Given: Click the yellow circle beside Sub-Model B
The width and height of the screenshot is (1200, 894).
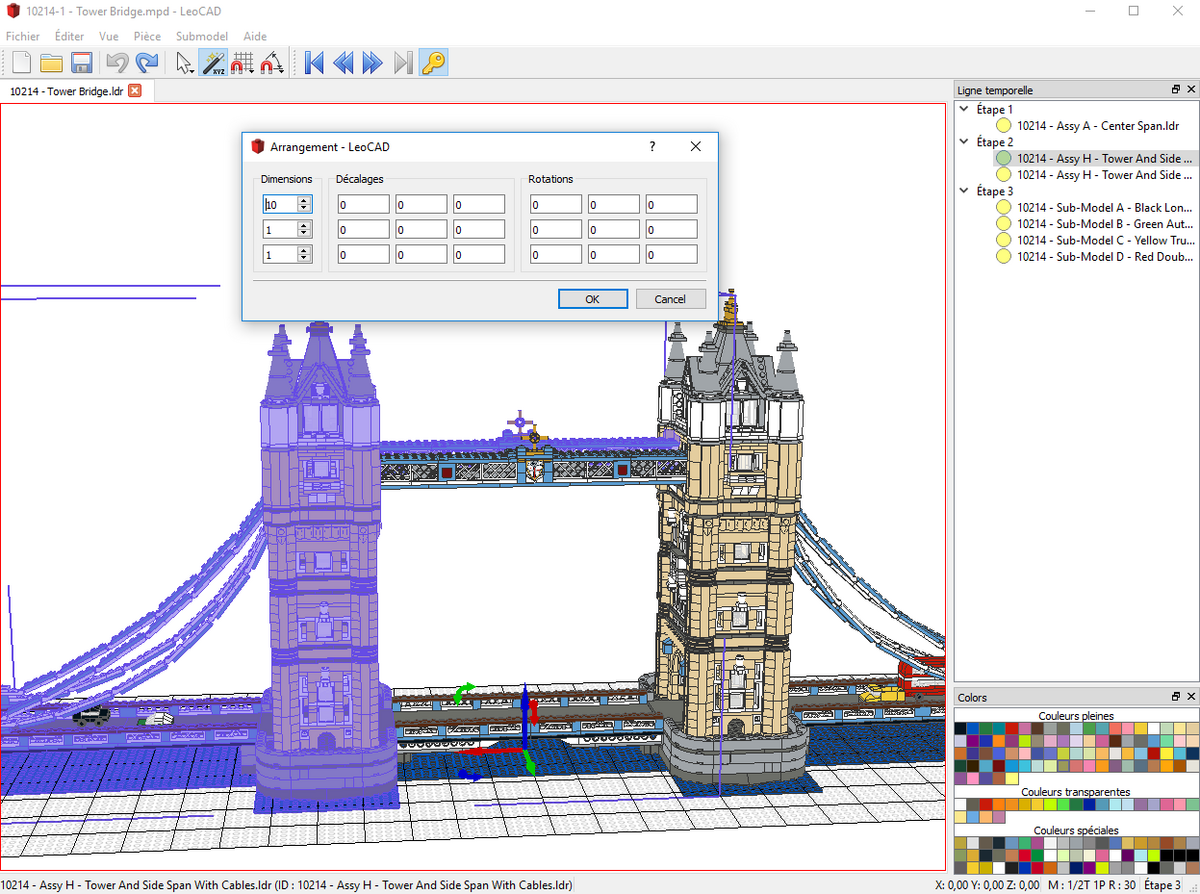Looking at the screenshot, I should coord(1004,224).
